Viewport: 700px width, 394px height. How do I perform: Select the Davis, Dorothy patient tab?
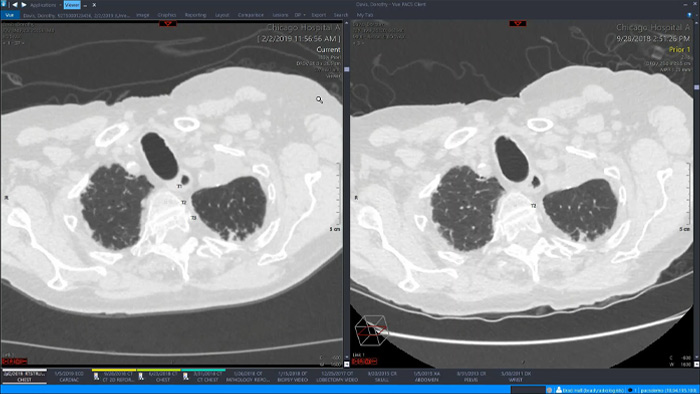(76, 15)
